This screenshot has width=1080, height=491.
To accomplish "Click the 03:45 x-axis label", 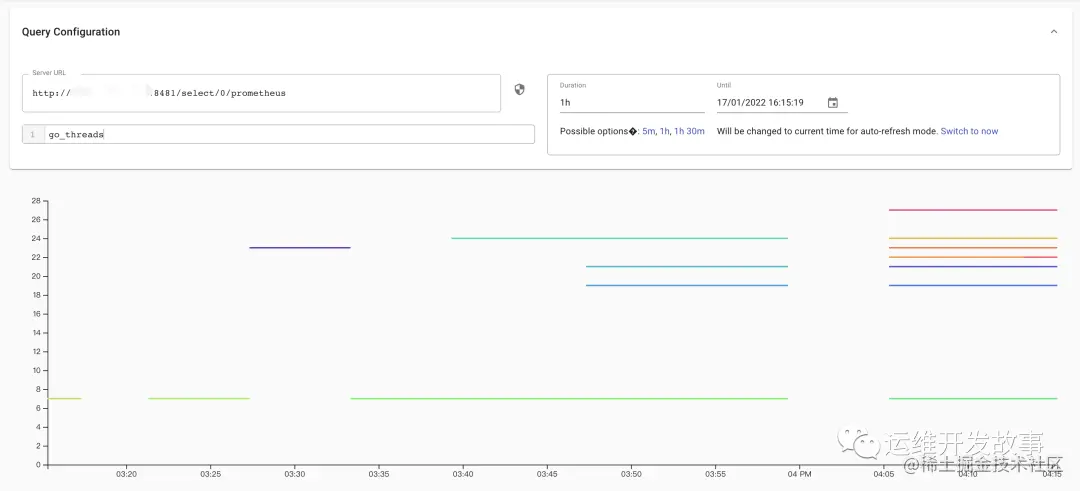I will 547,474.
